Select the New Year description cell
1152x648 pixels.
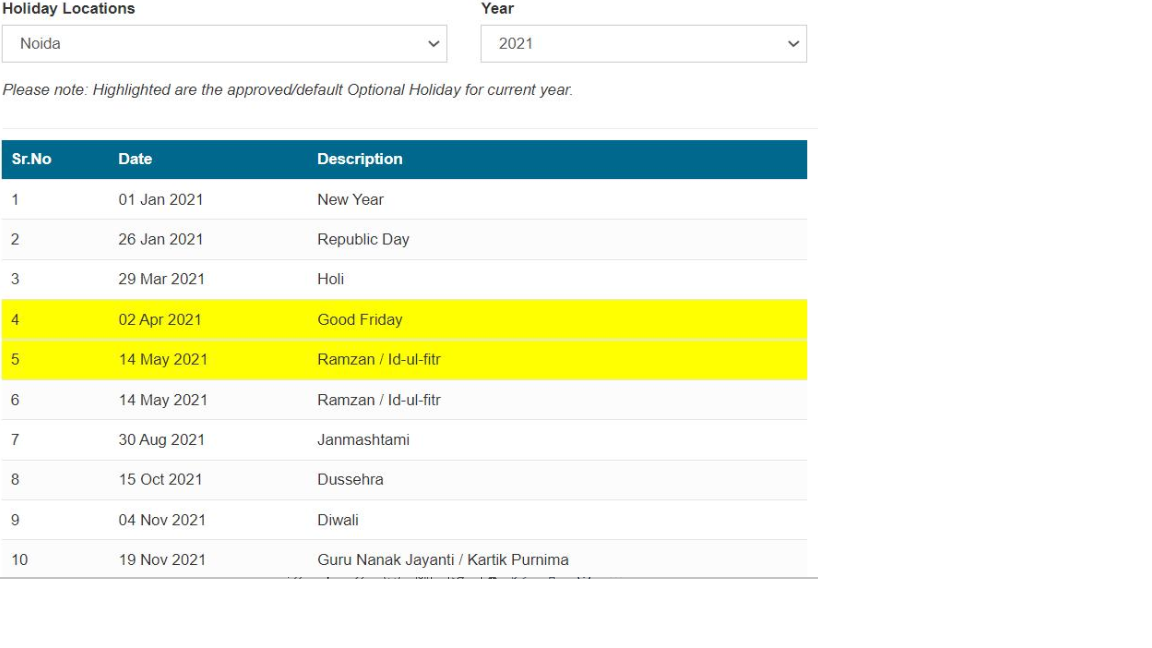point(350,200)
